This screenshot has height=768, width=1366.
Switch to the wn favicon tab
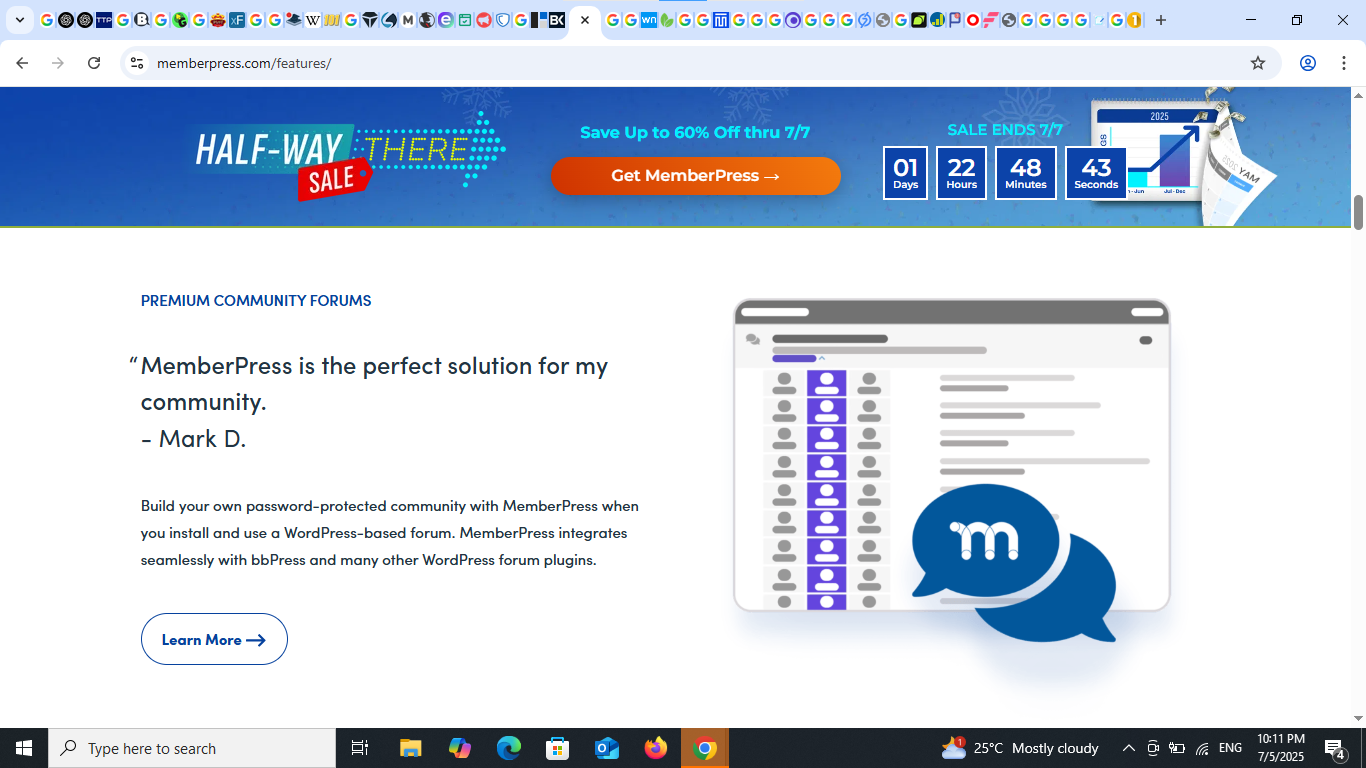(x=649, y=20)
